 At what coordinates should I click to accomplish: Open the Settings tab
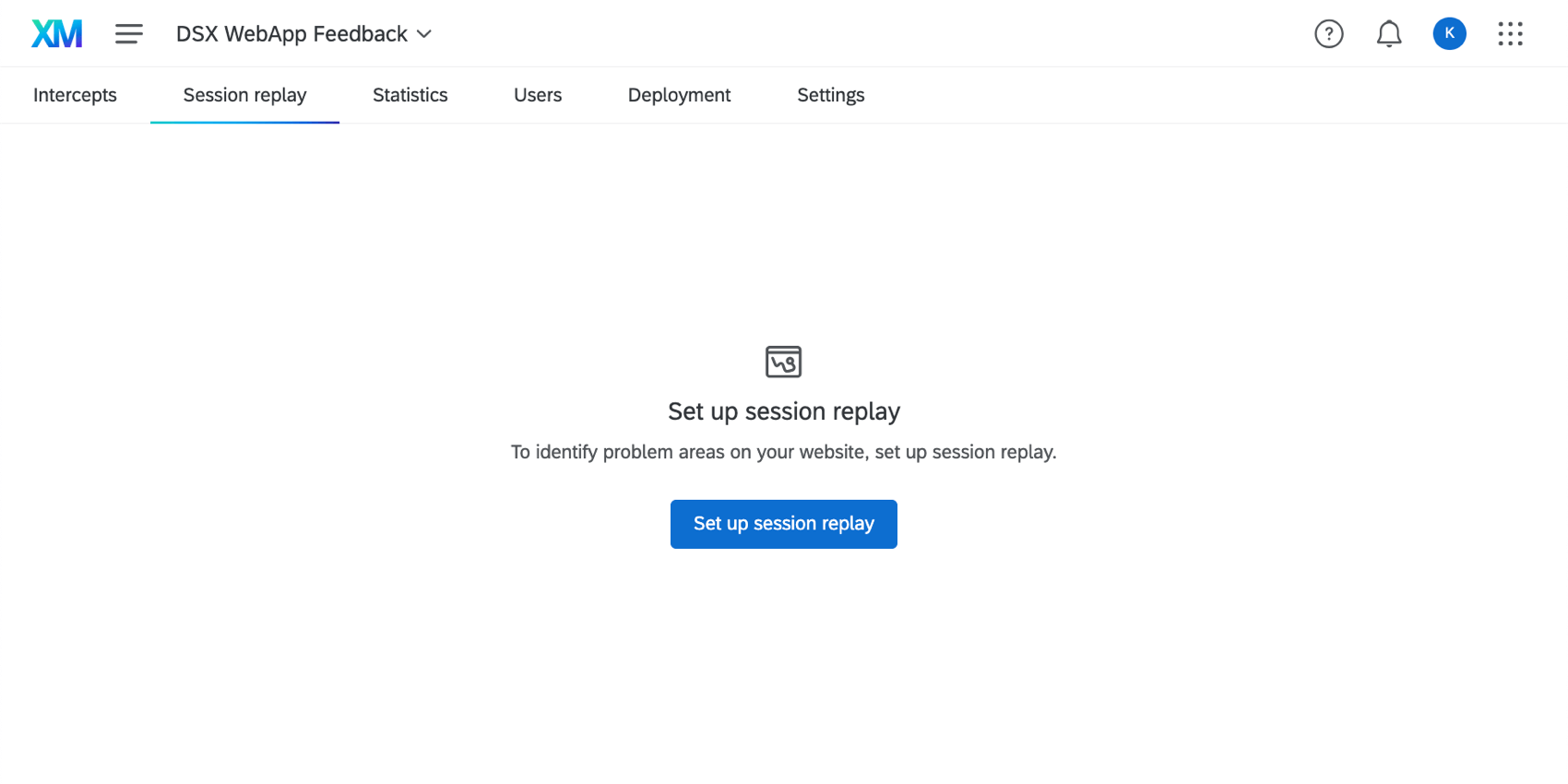coord(831,95)
